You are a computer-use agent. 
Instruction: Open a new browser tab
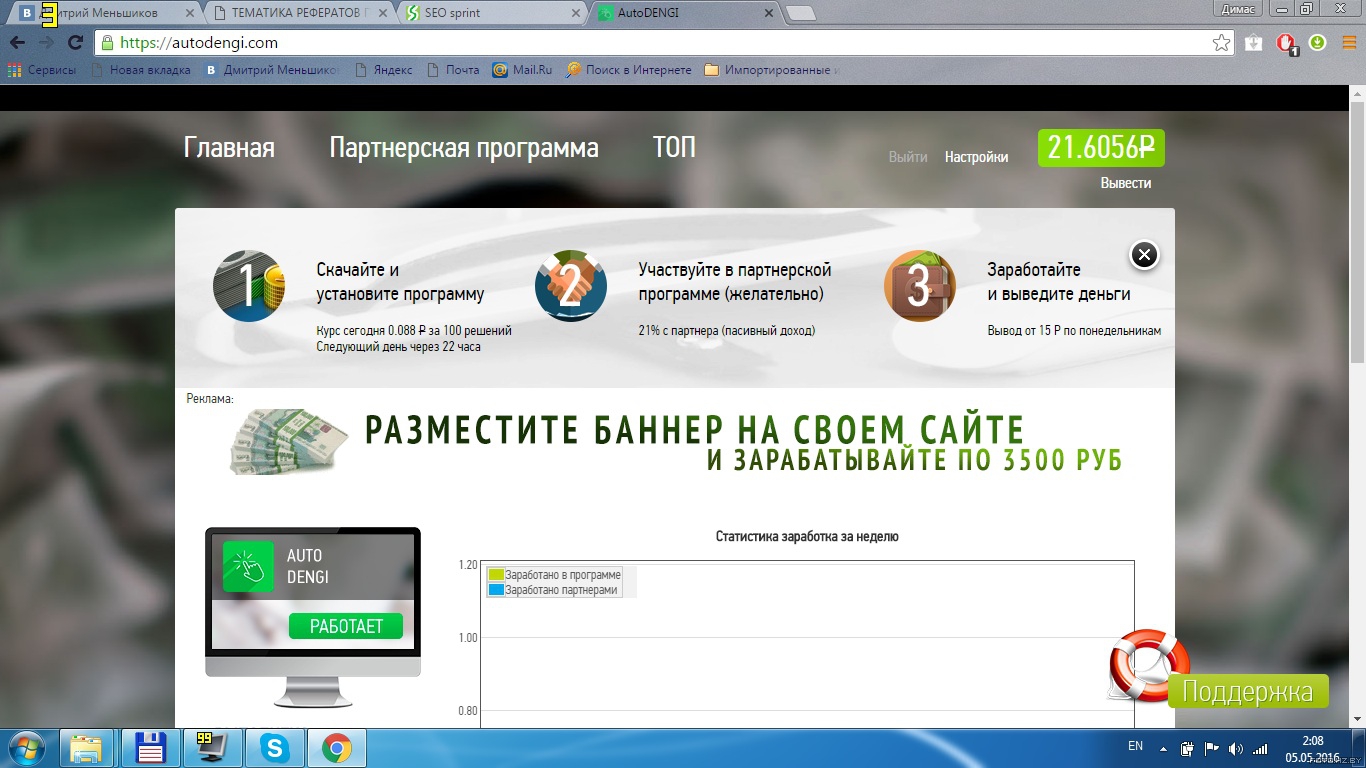tap(800, 13)
